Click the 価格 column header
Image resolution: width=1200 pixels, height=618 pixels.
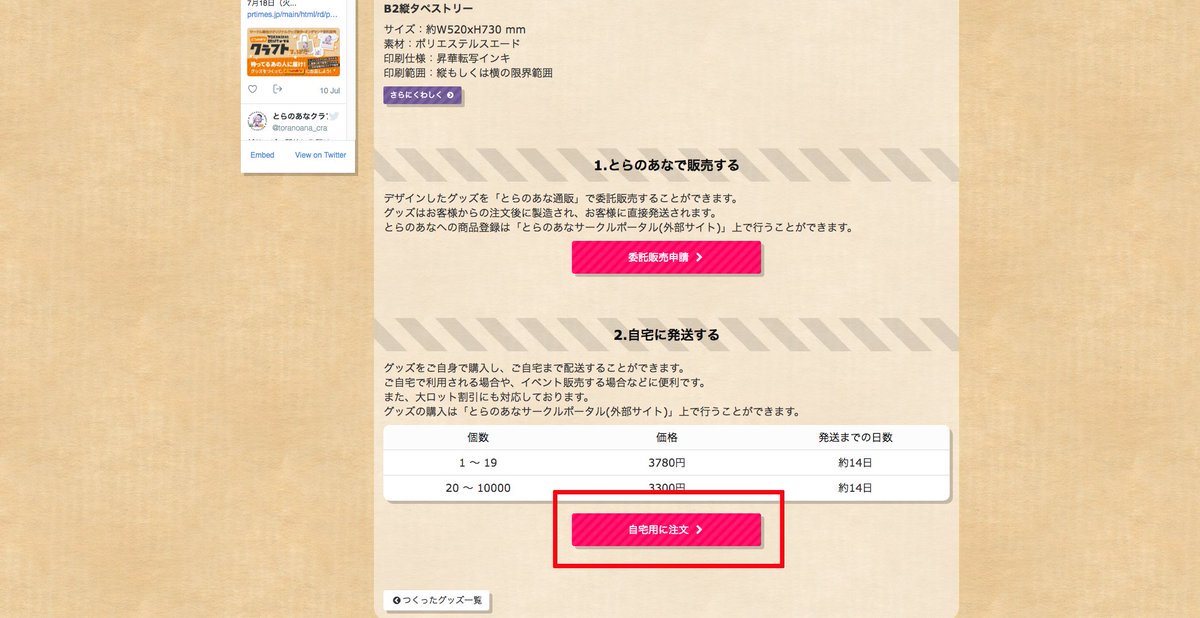[666, 438]
